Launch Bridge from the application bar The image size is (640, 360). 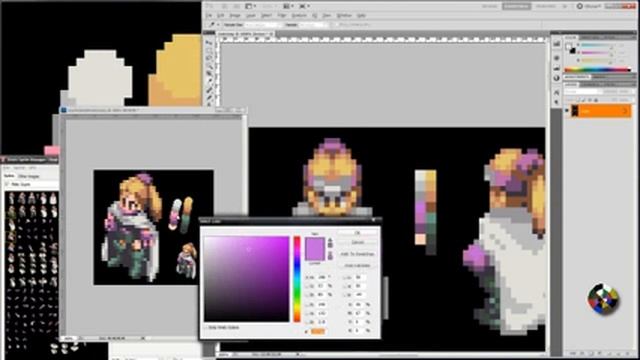224,6
